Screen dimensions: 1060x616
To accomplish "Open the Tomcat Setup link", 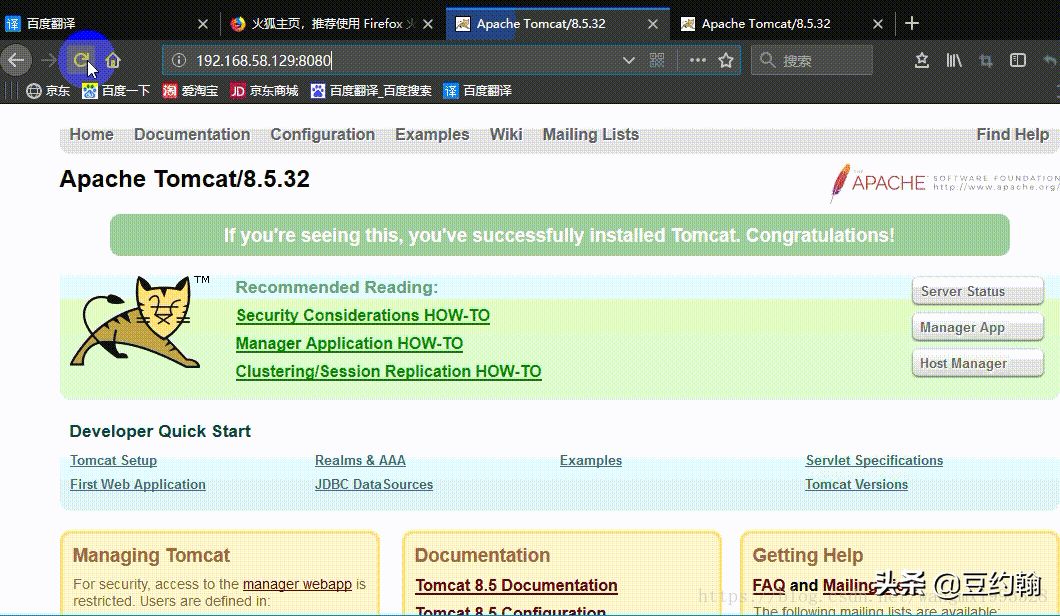I will [x=114, y=460].
